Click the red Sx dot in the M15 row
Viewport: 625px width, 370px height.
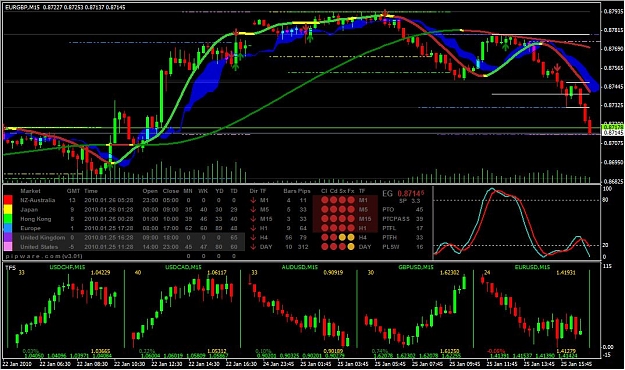pyautogui.click(x=342, y=219)
